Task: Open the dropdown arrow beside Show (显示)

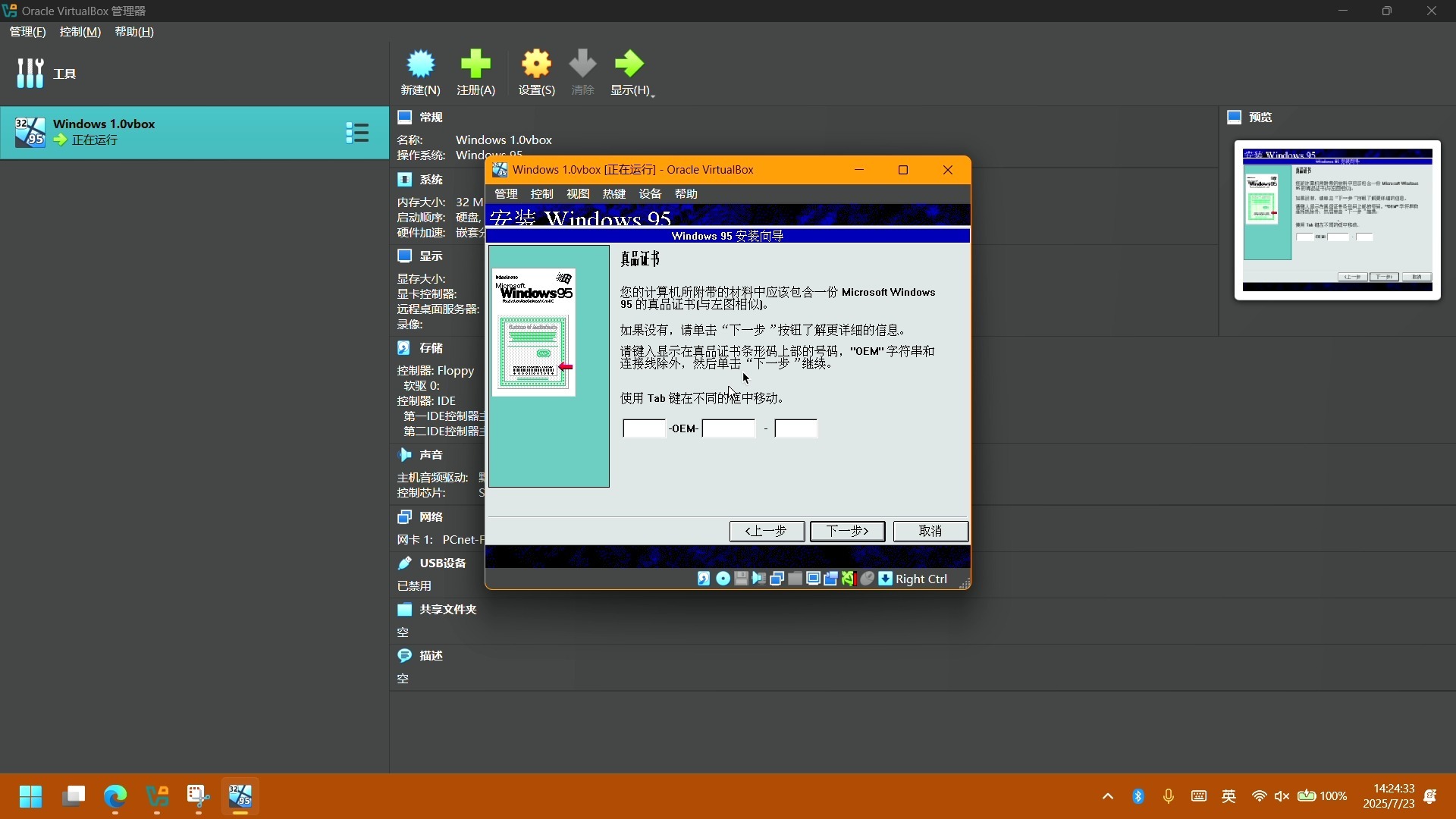Action: point(653,94)
